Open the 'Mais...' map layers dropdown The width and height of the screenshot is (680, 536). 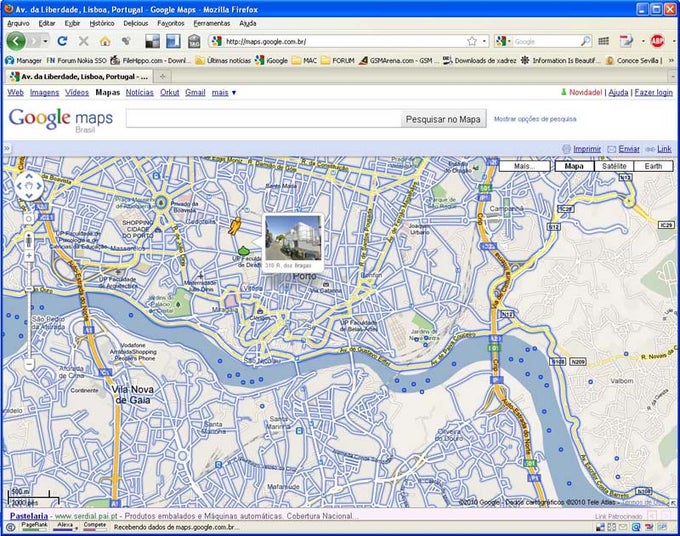525,166
